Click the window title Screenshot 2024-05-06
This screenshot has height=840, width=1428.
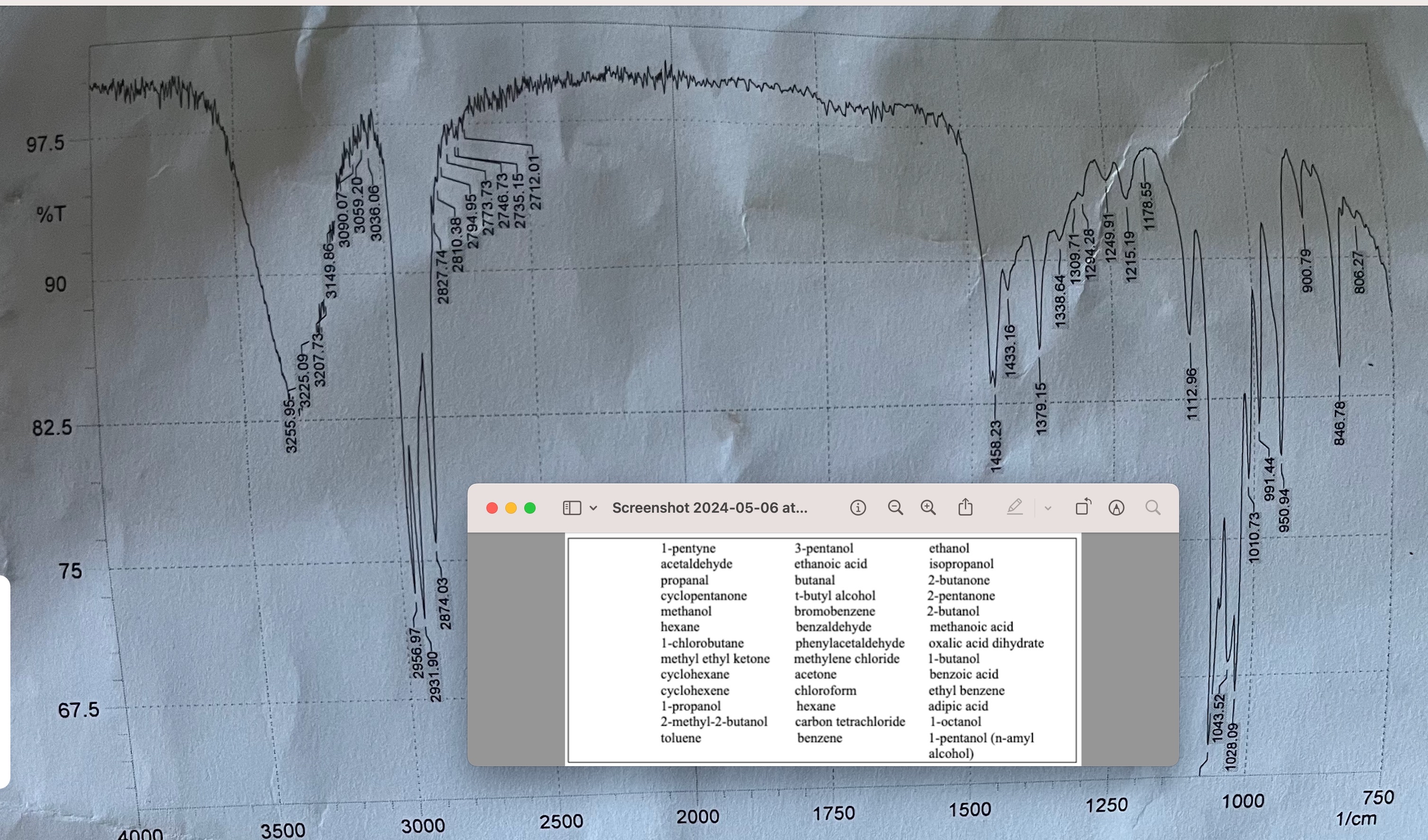709,508
